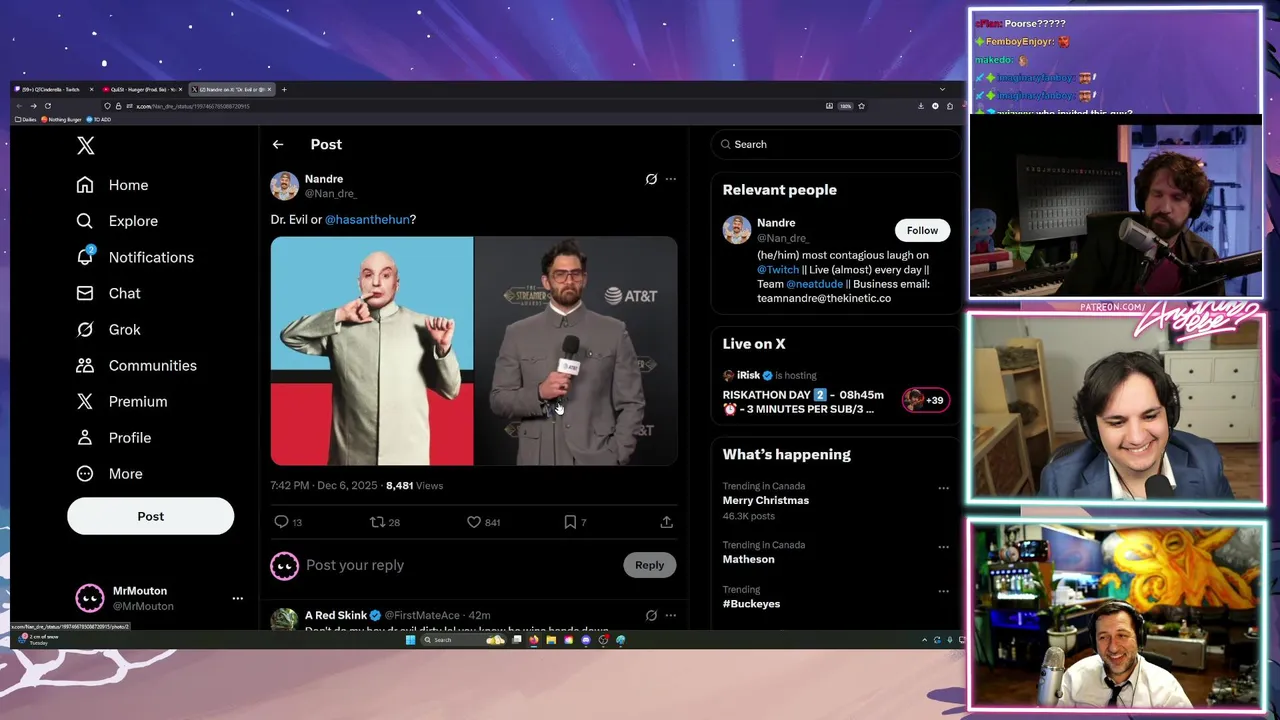Open Firefox from the taskbar
This screenshot has width=1280, height=720.
[x=534, y=640]
